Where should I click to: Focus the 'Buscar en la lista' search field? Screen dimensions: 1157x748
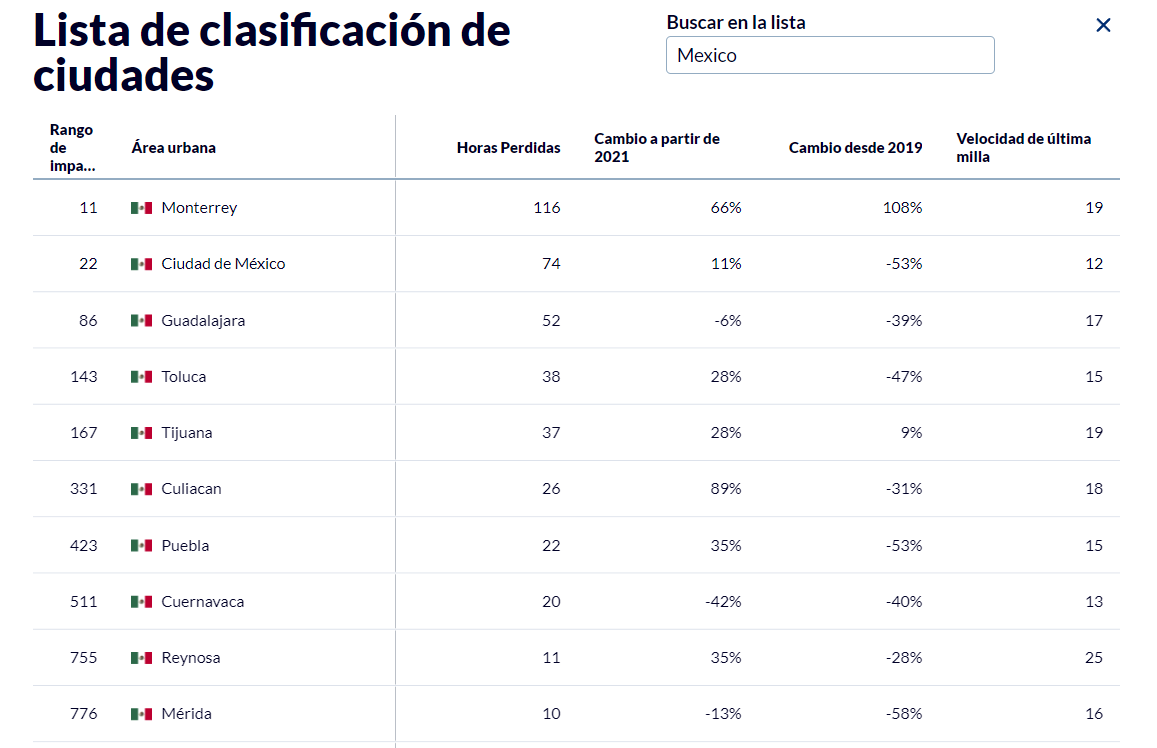point(830,55)
